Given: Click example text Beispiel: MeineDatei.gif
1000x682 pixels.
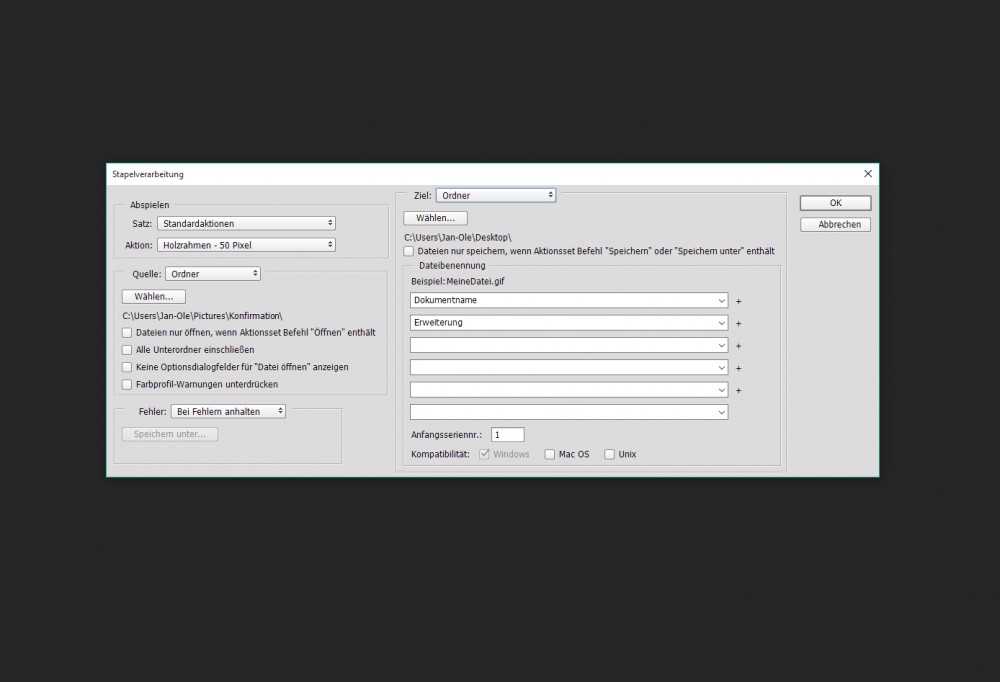Looking at the screenshot, I should pyautogui.click(x=458, y=281).
